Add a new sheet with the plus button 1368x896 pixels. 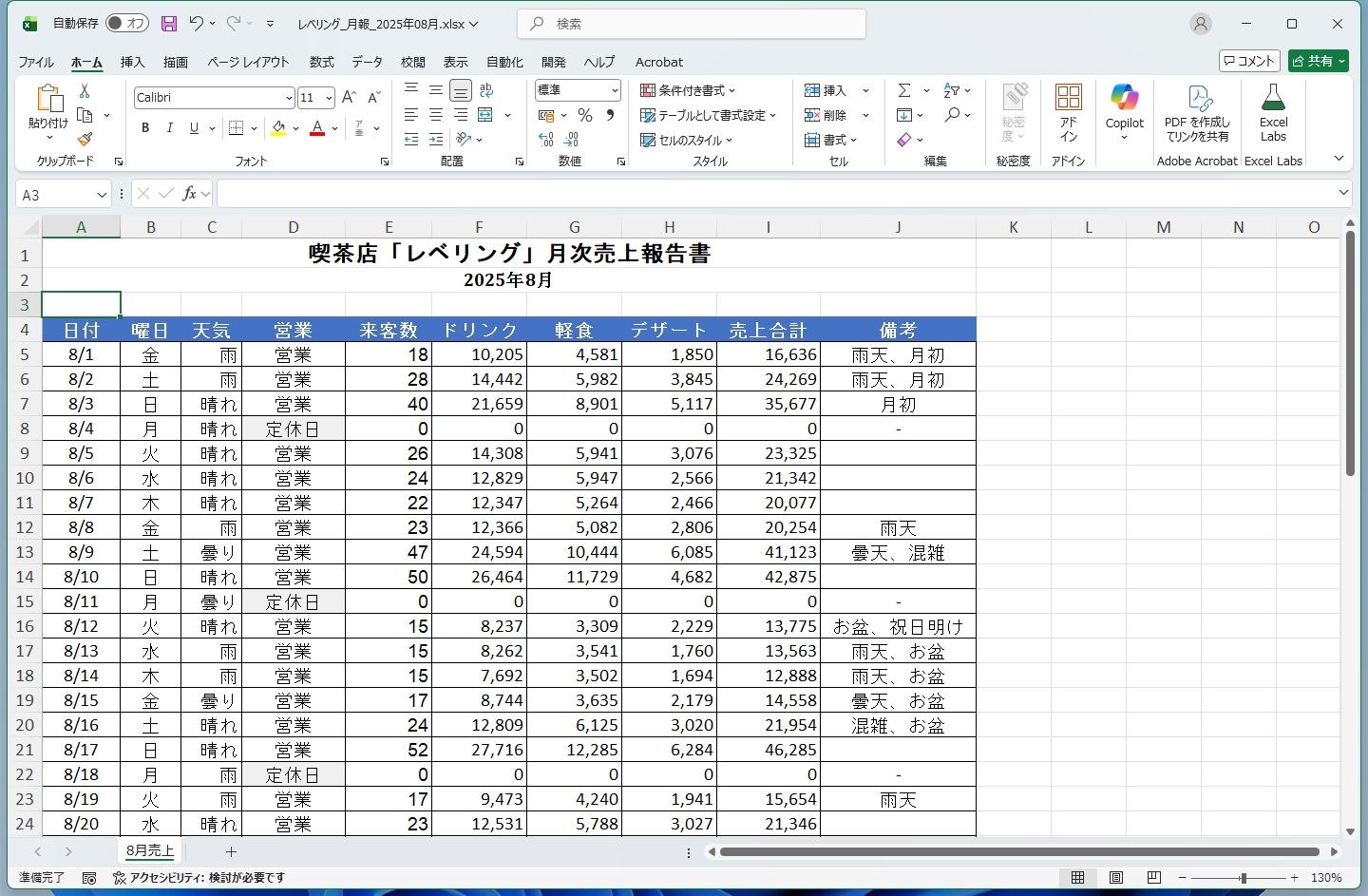(x=231, y=852)
